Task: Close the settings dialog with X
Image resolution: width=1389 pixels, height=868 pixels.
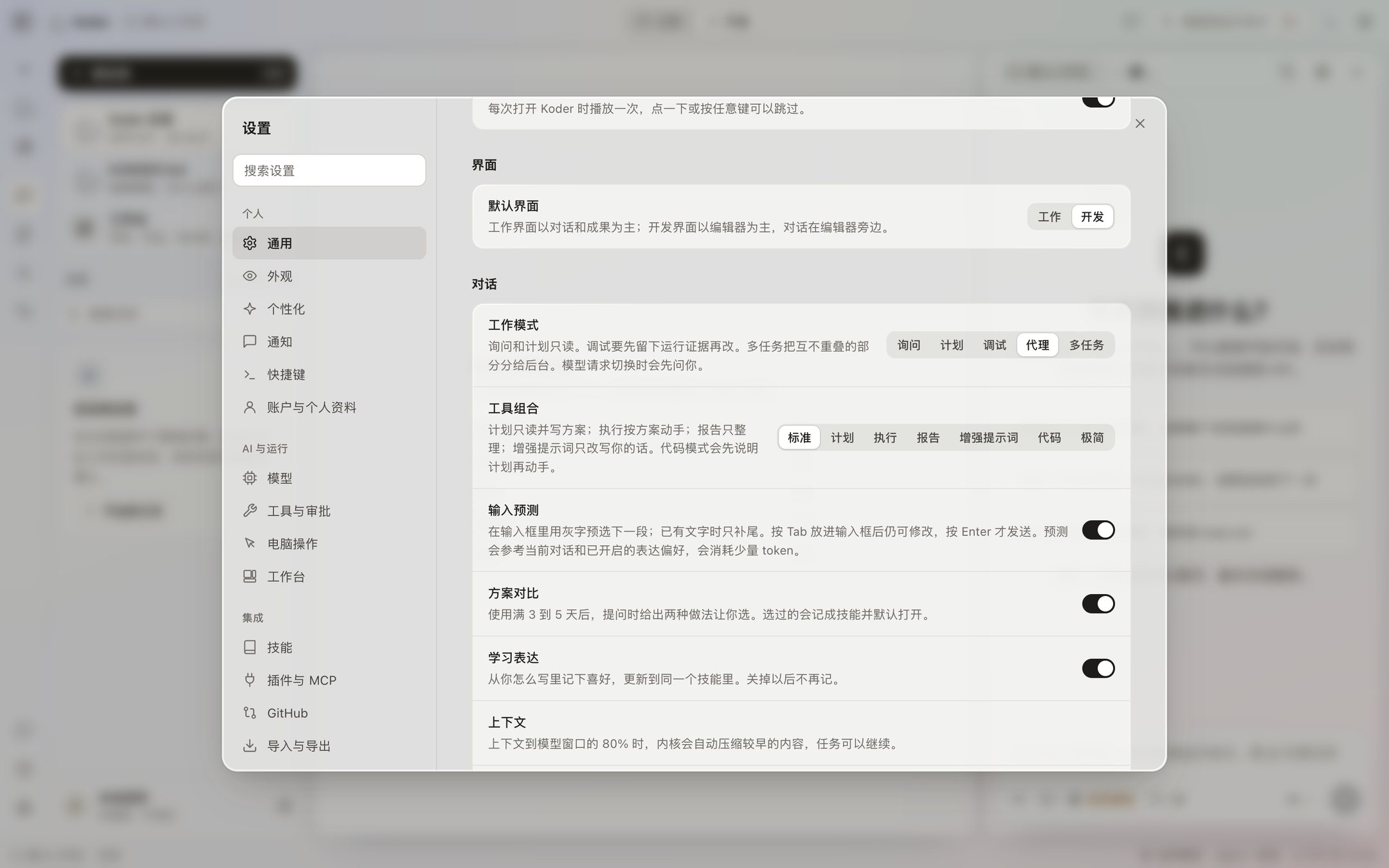Action: click(1139, 123)
